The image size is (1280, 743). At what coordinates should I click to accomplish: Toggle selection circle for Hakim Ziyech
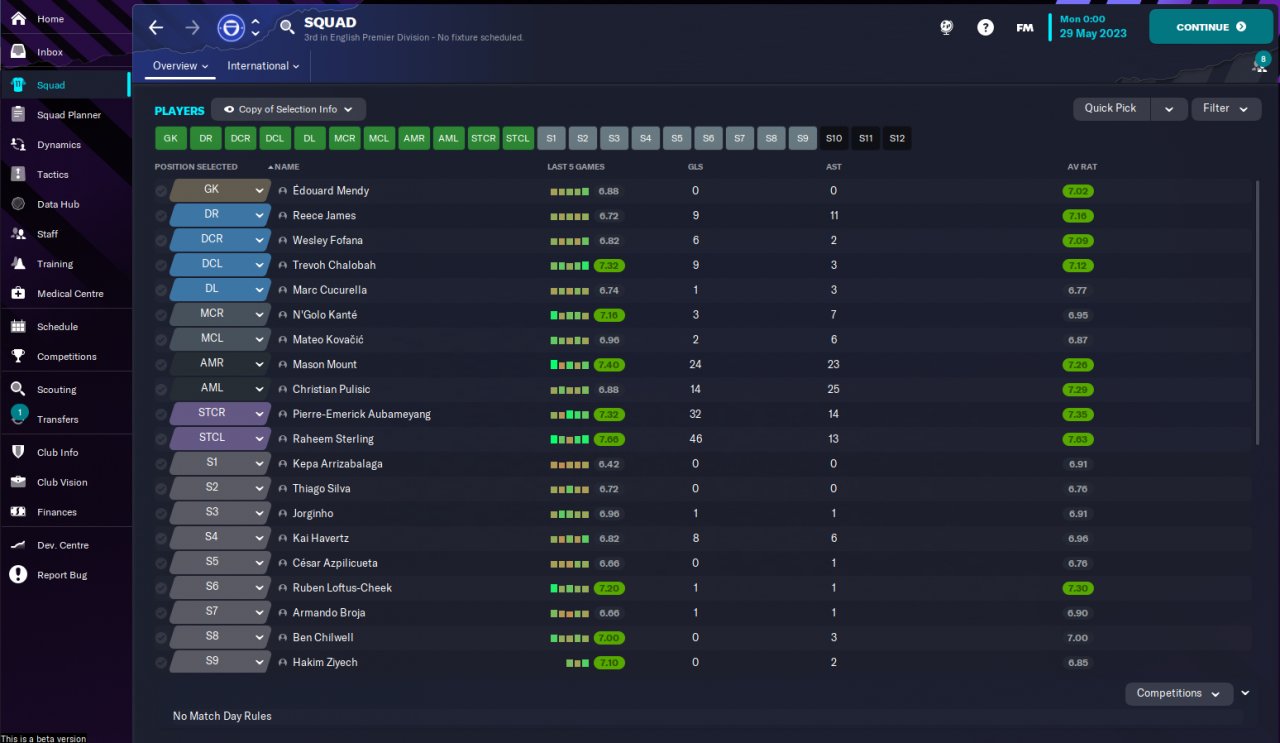point(161,663)
